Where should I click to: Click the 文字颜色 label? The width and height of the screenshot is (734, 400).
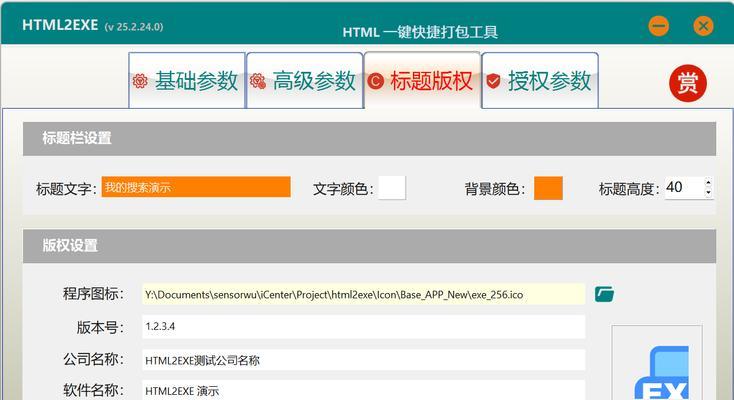coord(343,189)
